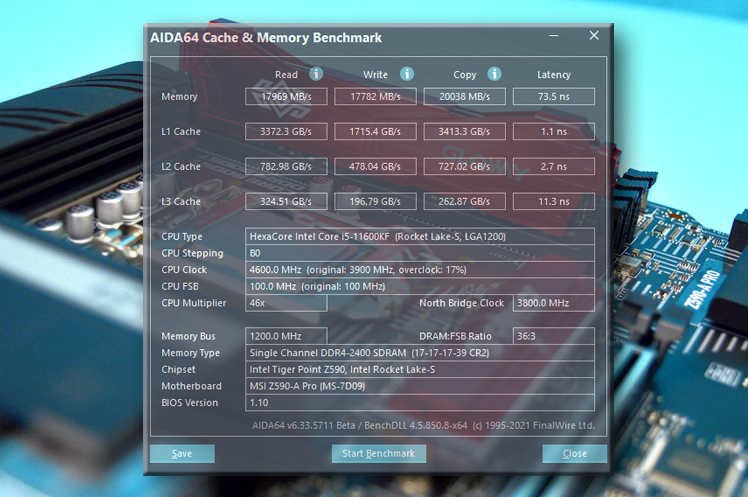Click the Write info icon
Image resolution: width=748 pixels, height=497 pixels.
pyautogui.click(x=406, y=74)
